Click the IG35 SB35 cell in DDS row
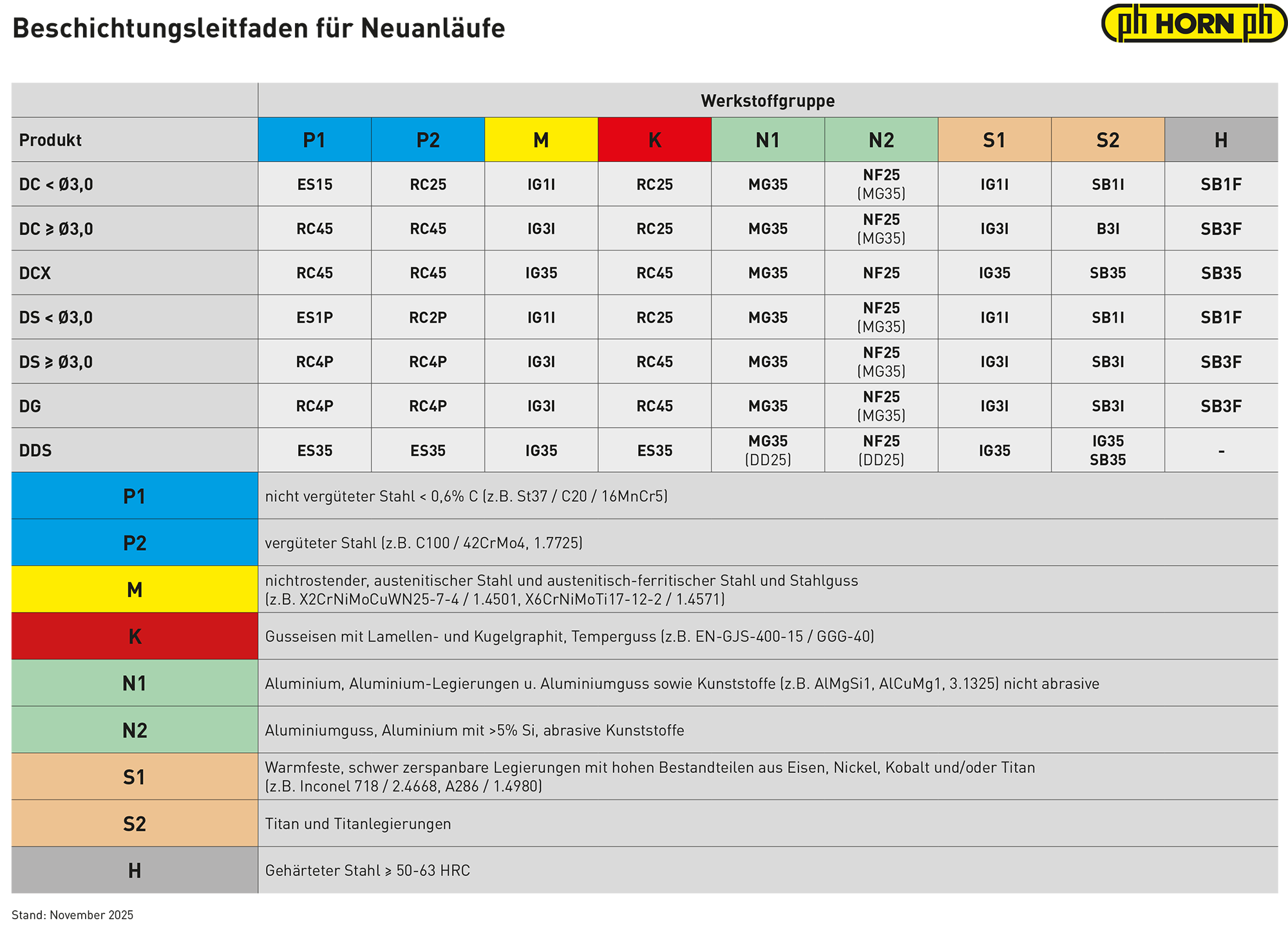Screen dimensions: 1288x925 pos(1108,450)
